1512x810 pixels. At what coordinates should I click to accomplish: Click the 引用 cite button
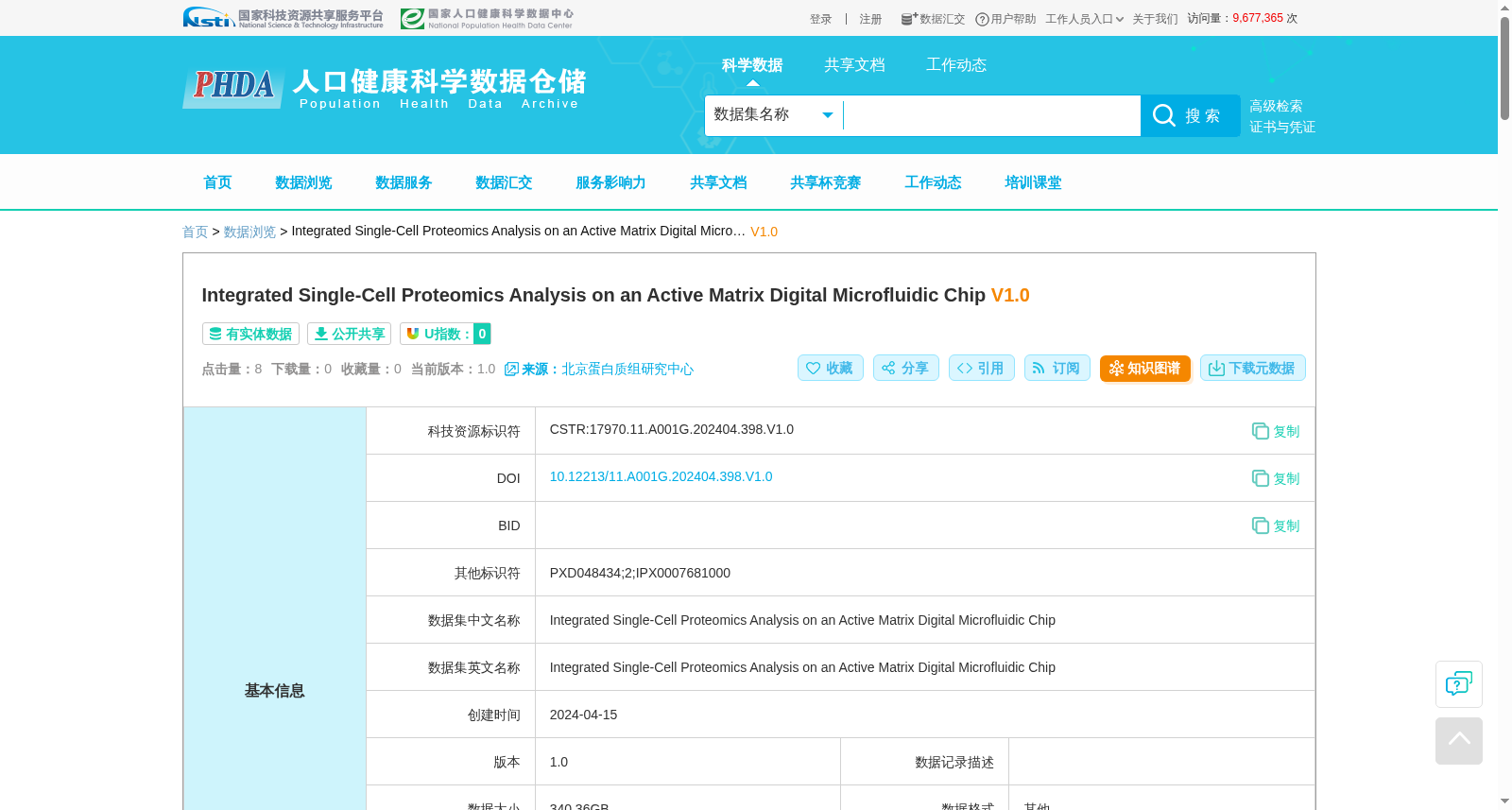click(981, 368)
